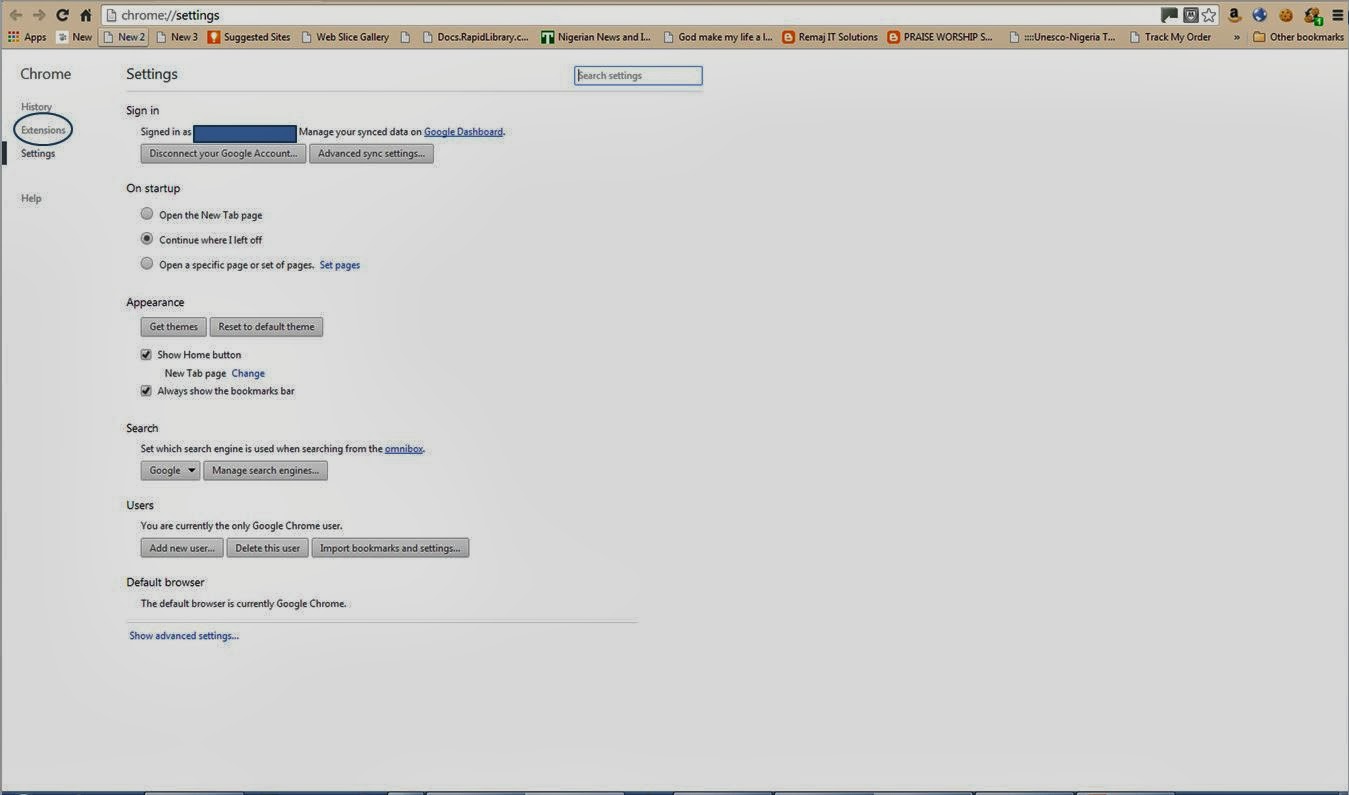Viewport: 1349px width, 795px height.
Task: Click the browser Forward arrow
Action: click(x=39, y=15)
